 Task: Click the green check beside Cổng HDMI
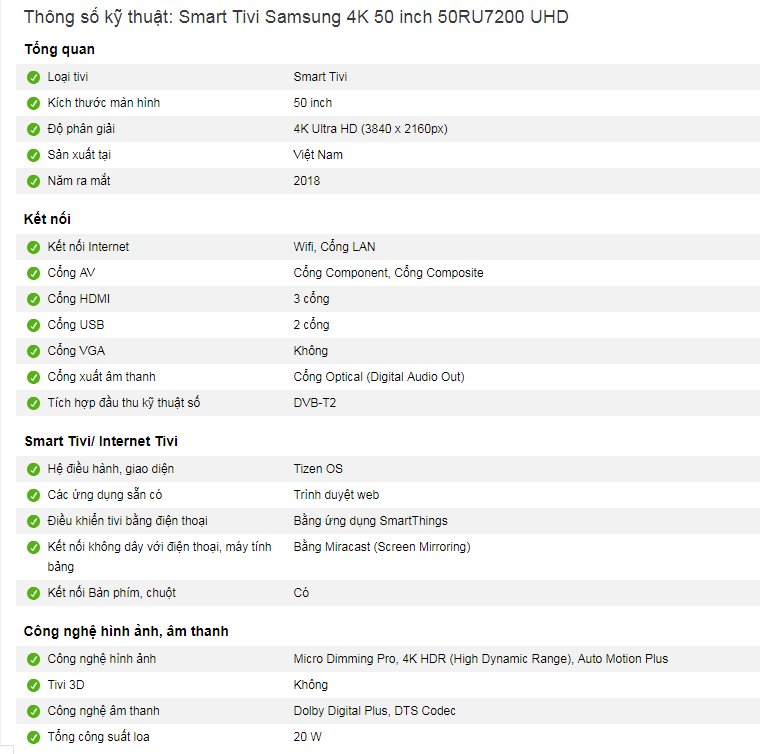[x=34, y=299]
